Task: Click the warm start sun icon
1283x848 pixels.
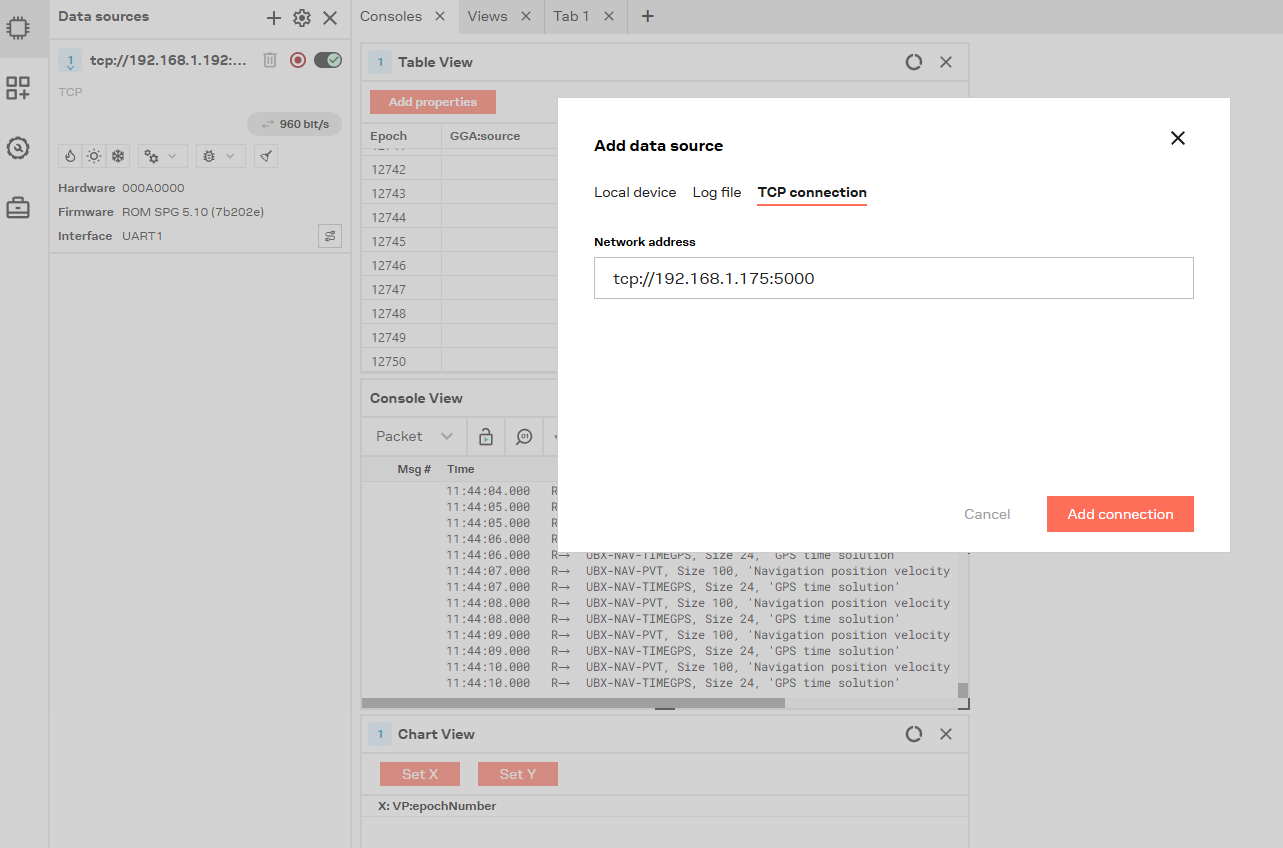Action: coord(94,156)
